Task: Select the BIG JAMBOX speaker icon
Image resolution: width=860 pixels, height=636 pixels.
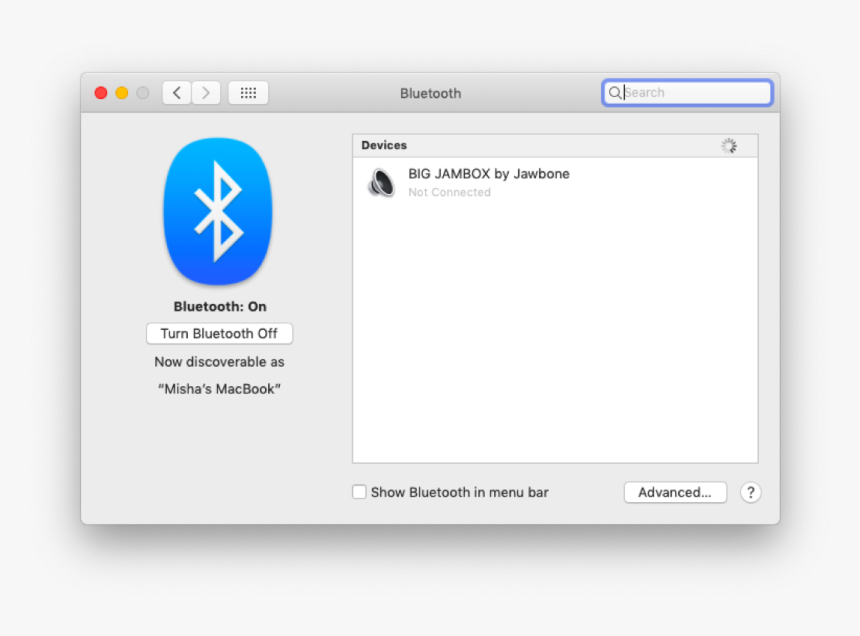Action: click(x=381, y=183)
